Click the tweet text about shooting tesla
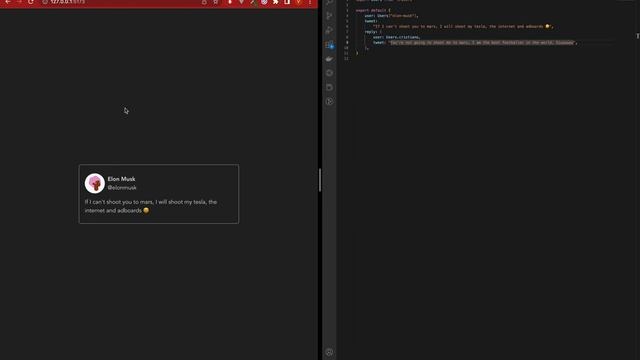Image resolution: width=640 pixels, height=360 pixels. 151,206
